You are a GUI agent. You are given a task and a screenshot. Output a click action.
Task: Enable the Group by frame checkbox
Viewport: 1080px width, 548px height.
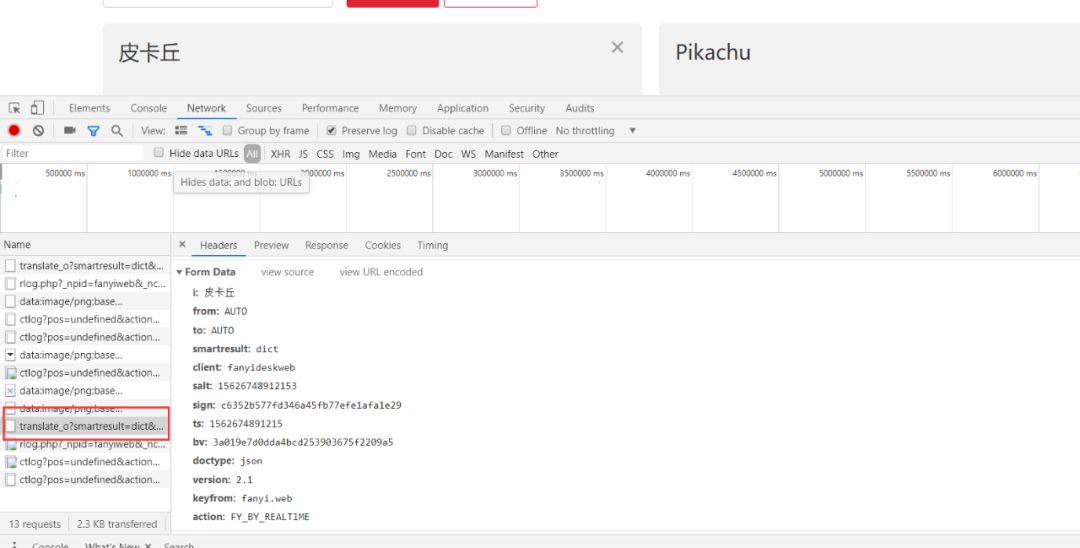pos(227,130)
